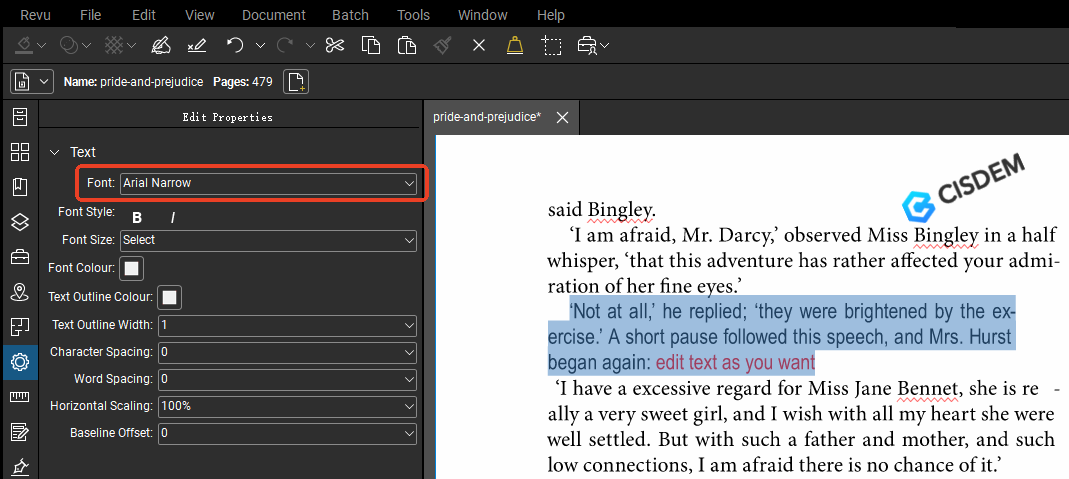Viewport: 1069px width, 479px height.
Task: Open the Window menu
Action: point(483,15)
